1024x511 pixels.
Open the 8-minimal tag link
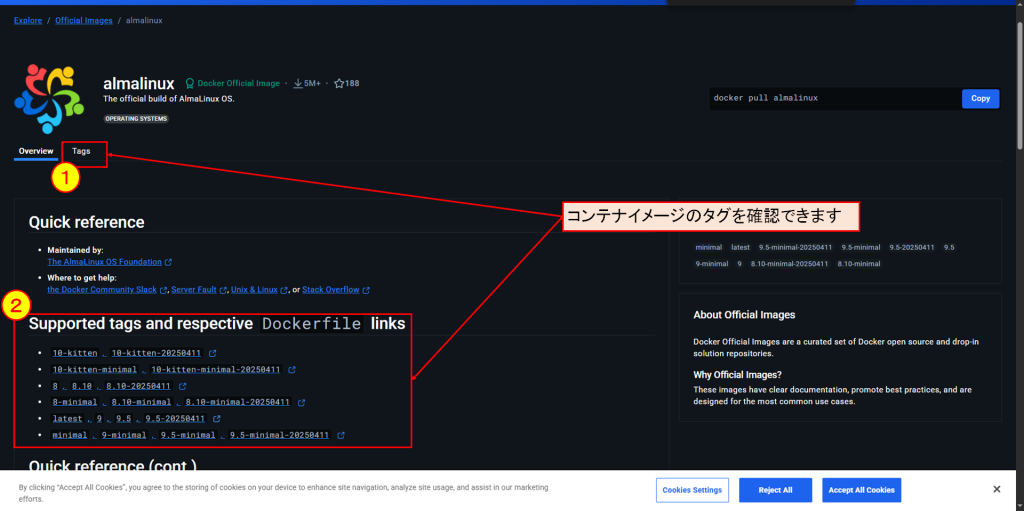coord(75,403)
